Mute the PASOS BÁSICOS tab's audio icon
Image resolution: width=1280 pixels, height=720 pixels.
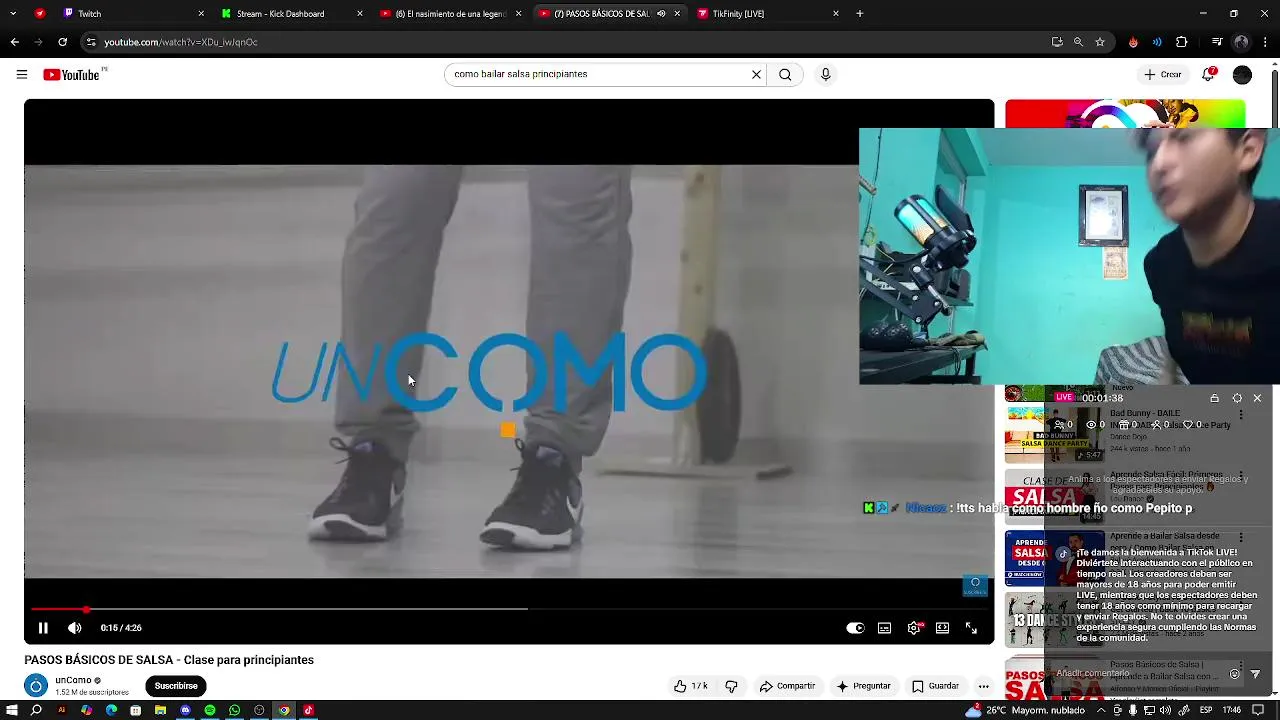(661, 14)
